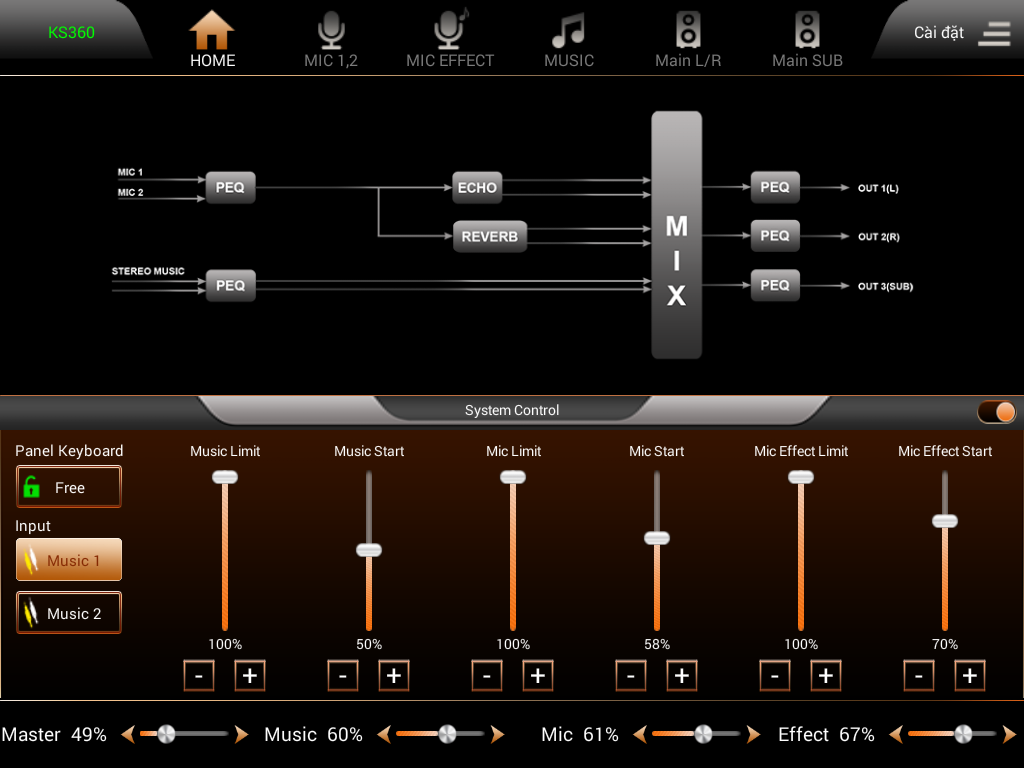Click plus button under Music Start
The height and width of the screenshot is (768, 1024).
click(394, 675)
